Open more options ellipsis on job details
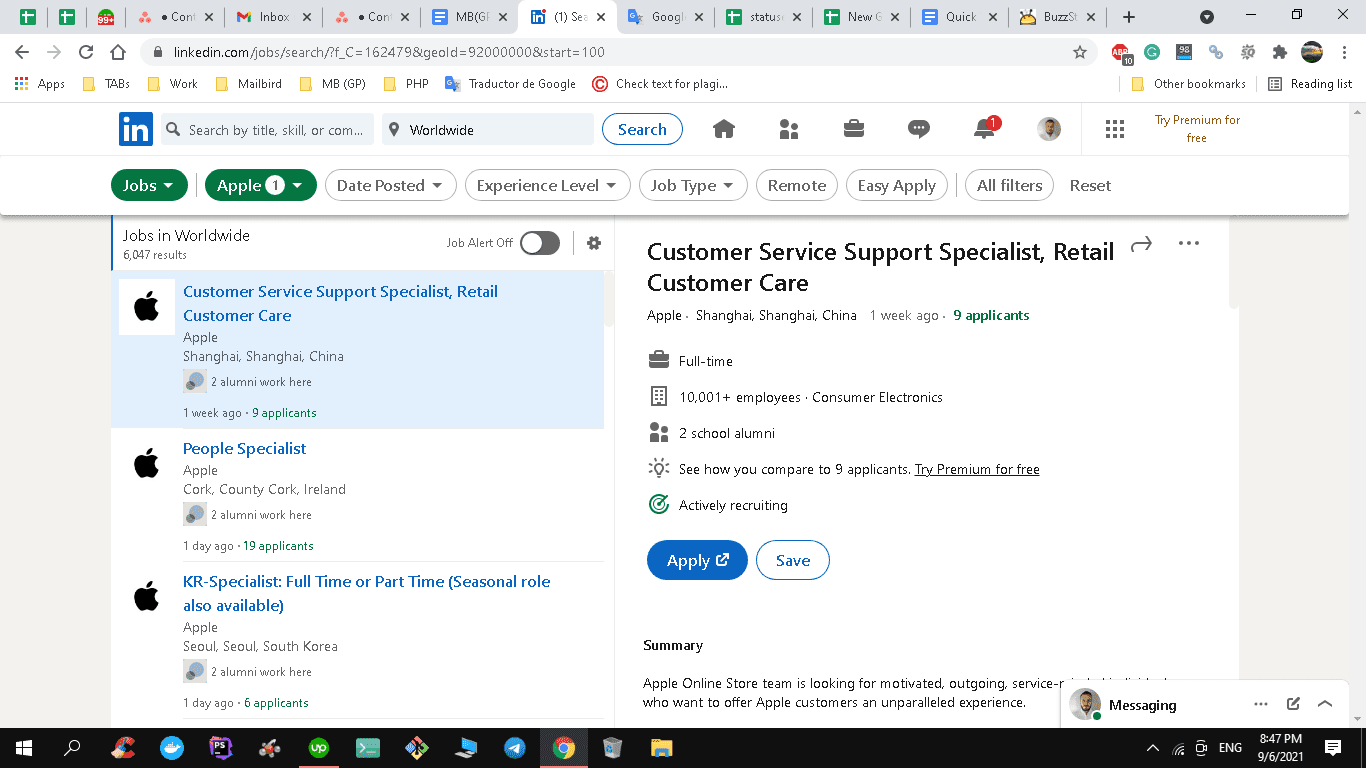This screenshot has width=1366, height=768. point(1188,243)
